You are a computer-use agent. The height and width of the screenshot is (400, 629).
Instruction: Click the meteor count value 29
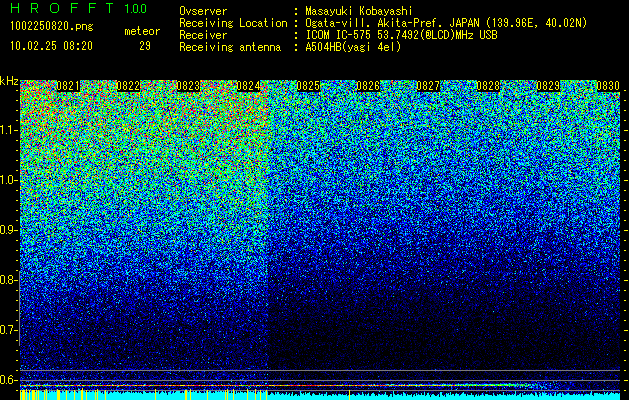coord(145,46)
